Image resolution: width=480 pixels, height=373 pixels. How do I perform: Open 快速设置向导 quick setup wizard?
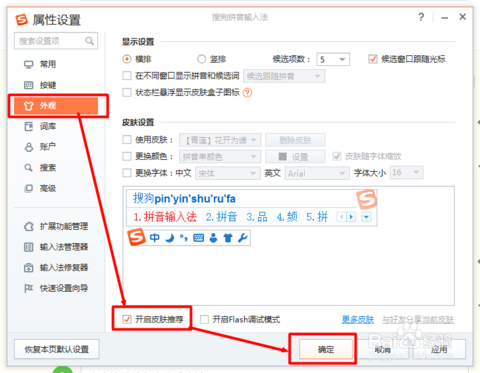pos(56,288)
